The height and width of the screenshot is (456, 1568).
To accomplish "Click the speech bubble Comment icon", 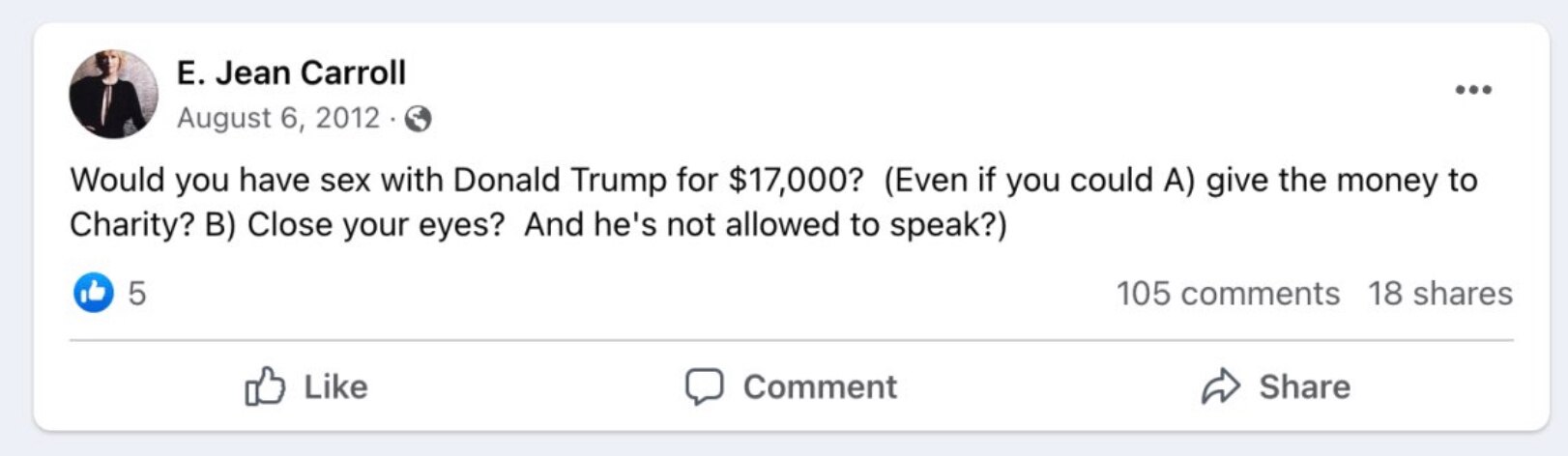I will coord(704,386).
